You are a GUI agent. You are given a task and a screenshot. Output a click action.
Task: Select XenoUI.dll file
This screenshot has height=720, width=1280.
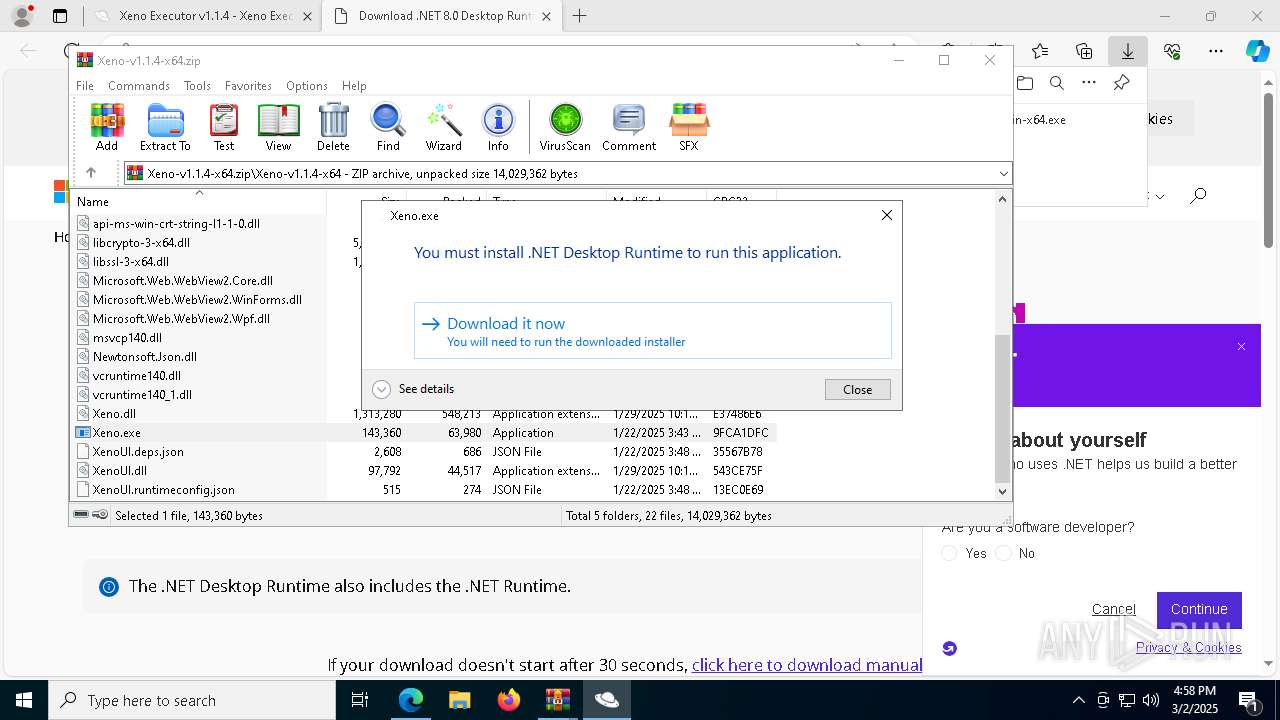pyautogui.click(x=119, y=470)
